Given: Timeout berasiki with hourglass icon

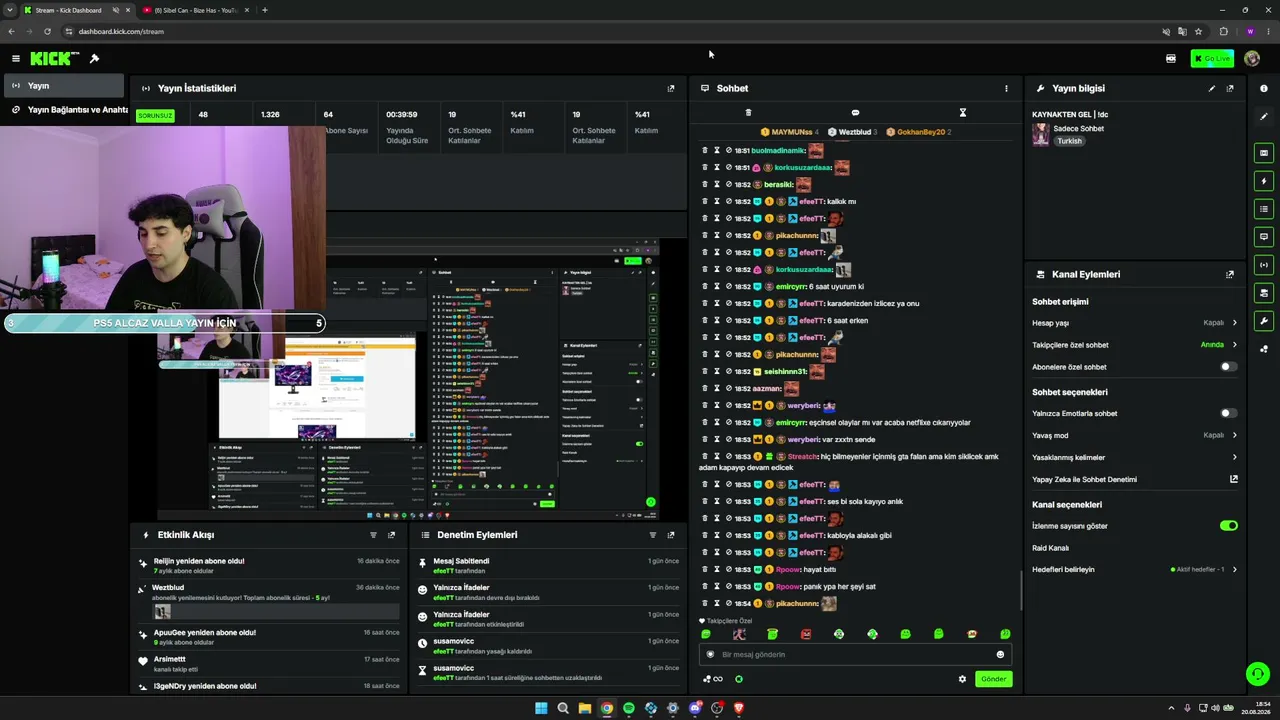Looking at the screenshot, I should (716, 185).
